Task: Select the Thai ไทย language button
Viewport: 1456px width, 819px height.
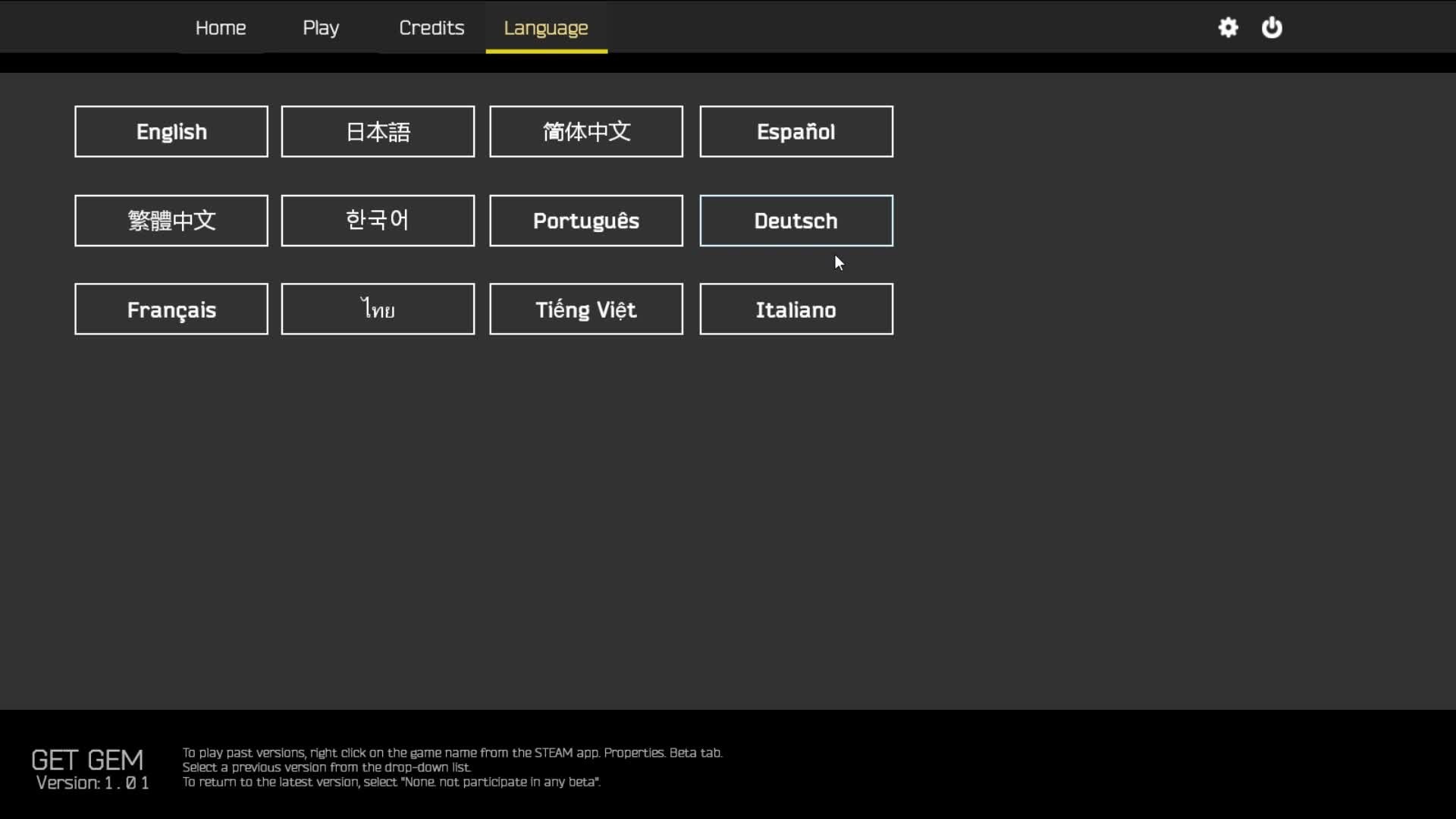Action: click(378, 309)
